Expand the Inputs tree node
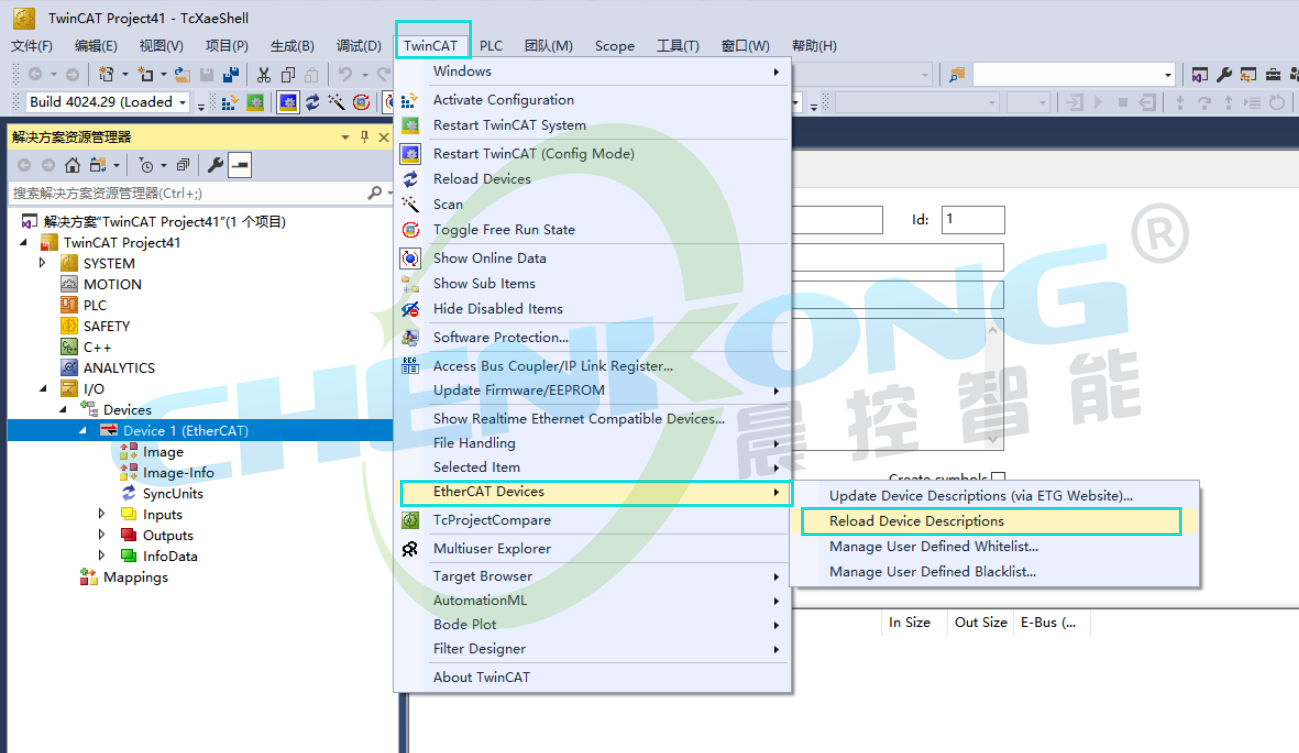Screen dimensions: 1299x753 click(x=102, y=514)
